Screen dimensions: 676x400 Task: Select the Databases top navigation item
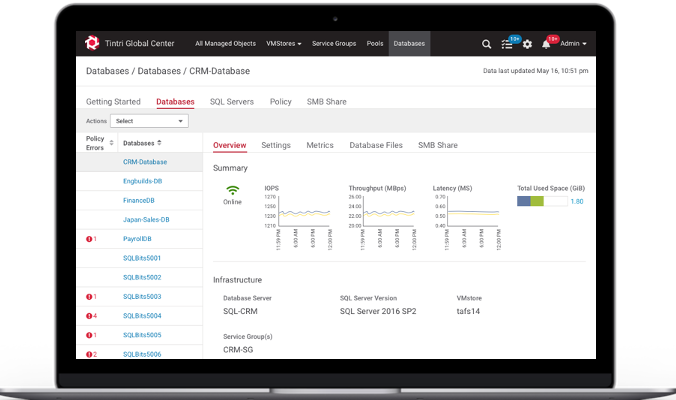(409, 44)
